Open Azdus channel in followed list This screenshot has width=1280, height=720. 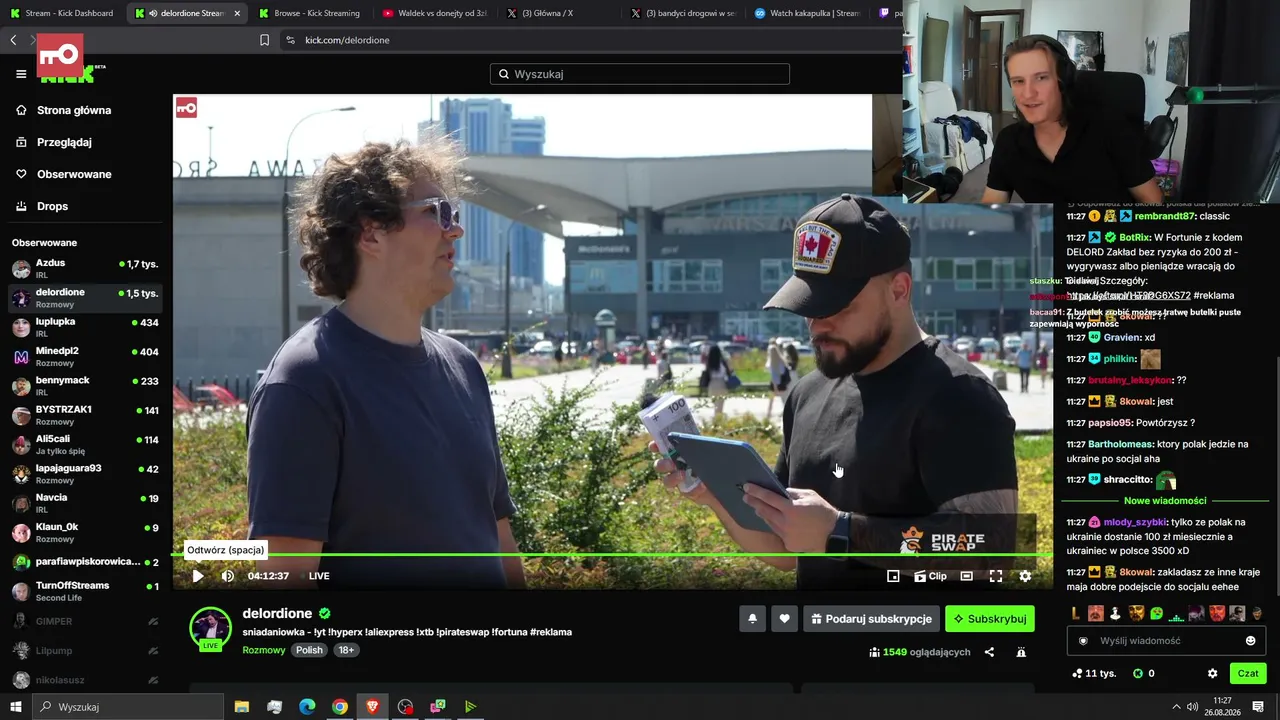pos(85,269)
